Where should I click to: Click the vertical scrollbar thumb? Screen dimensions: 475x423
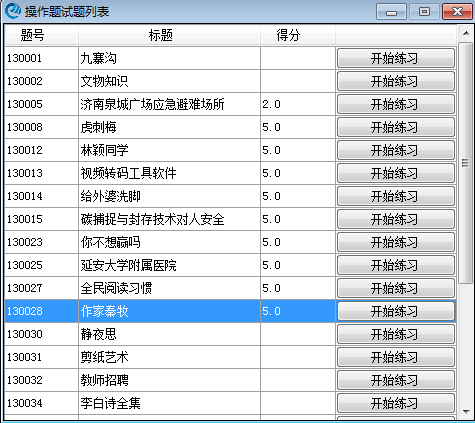(x=466, y=163)
